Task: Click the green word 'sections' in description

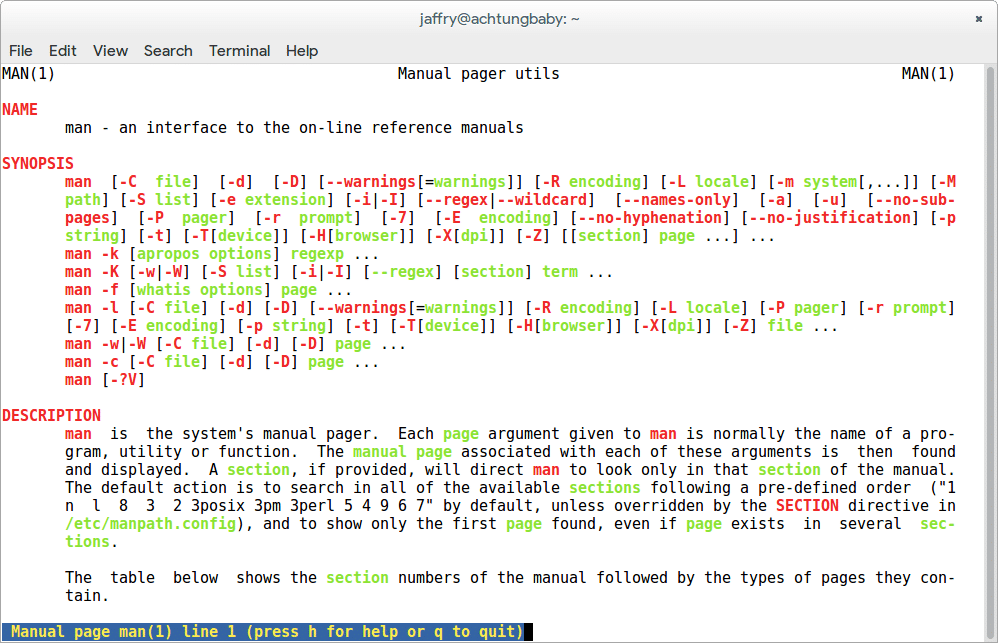Action: (x=605, y=488)
